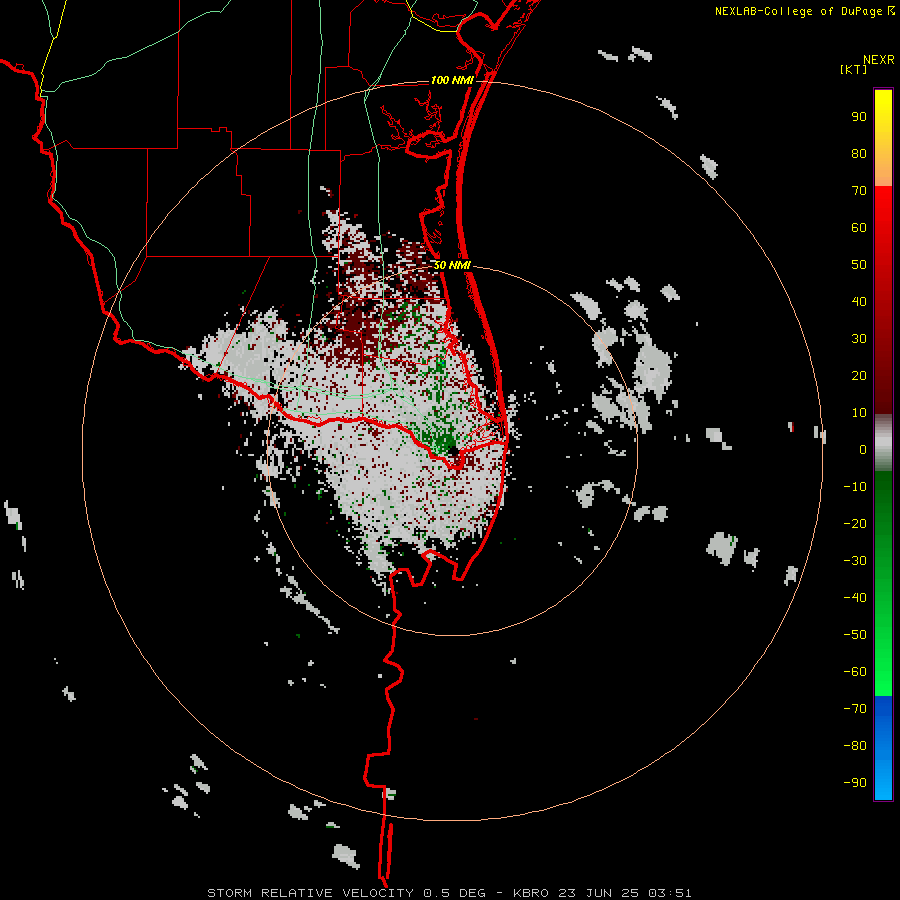
Task: Click the -20 value on the velocity scale
Action: 855,523
